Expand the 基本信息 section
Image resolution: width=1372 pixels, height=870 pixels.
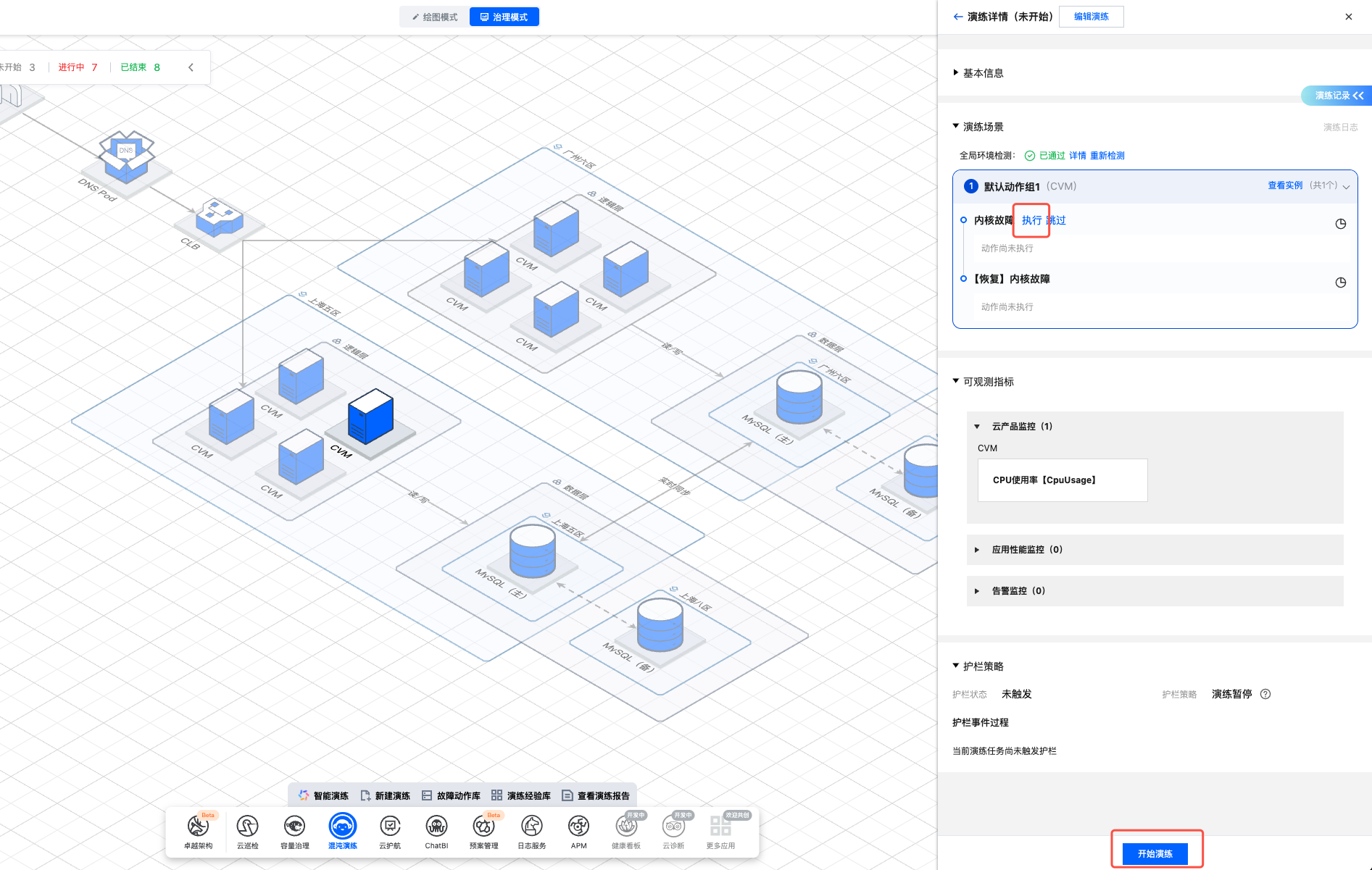[983, 73]
